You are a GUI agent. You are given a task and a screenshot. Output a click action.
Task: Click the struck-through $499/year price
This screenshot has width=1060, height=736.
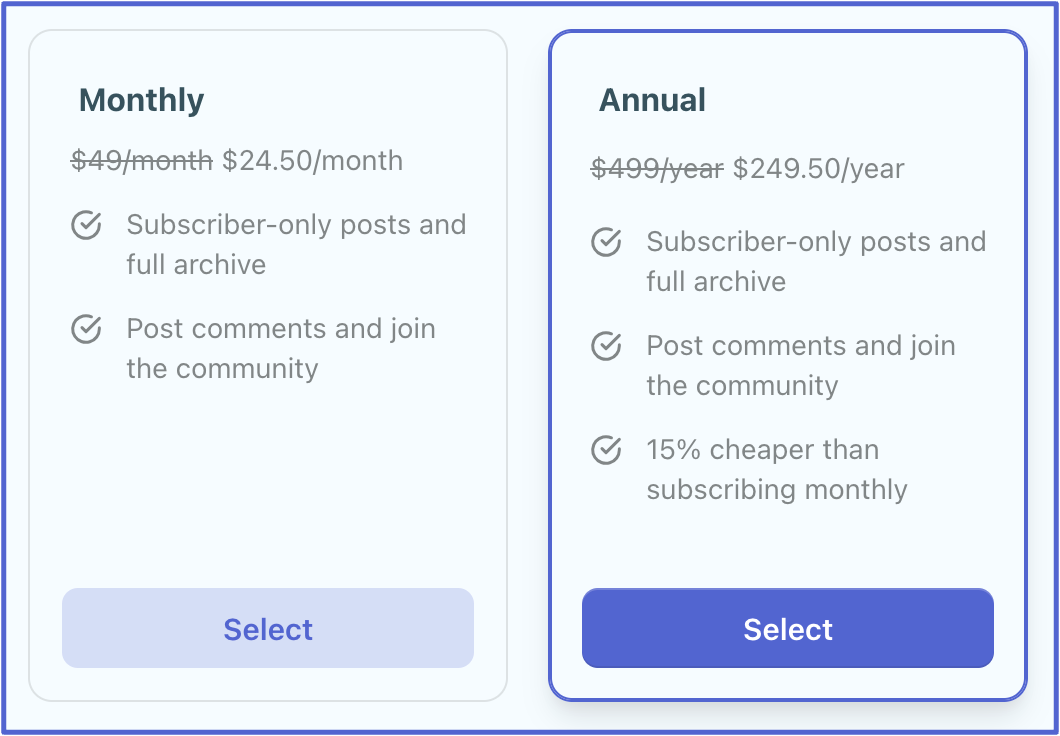[657, 168]
